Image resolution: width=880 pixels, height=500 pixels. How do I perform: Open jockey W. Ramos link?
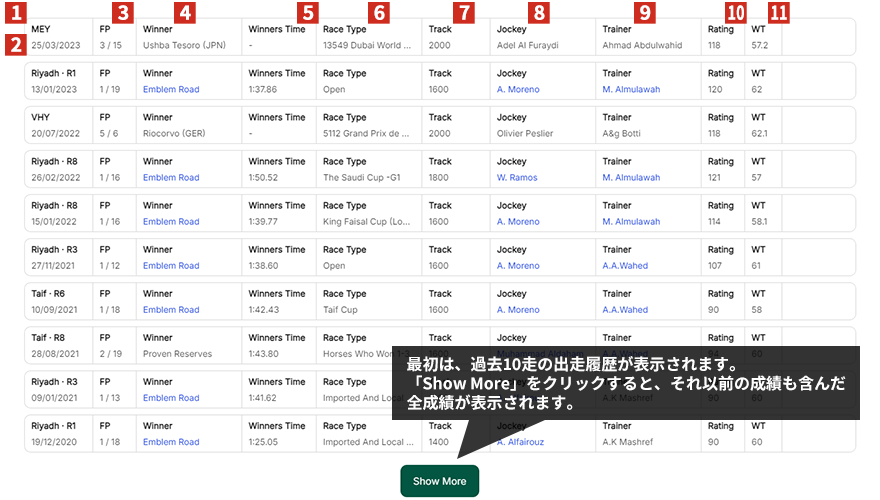517,178
